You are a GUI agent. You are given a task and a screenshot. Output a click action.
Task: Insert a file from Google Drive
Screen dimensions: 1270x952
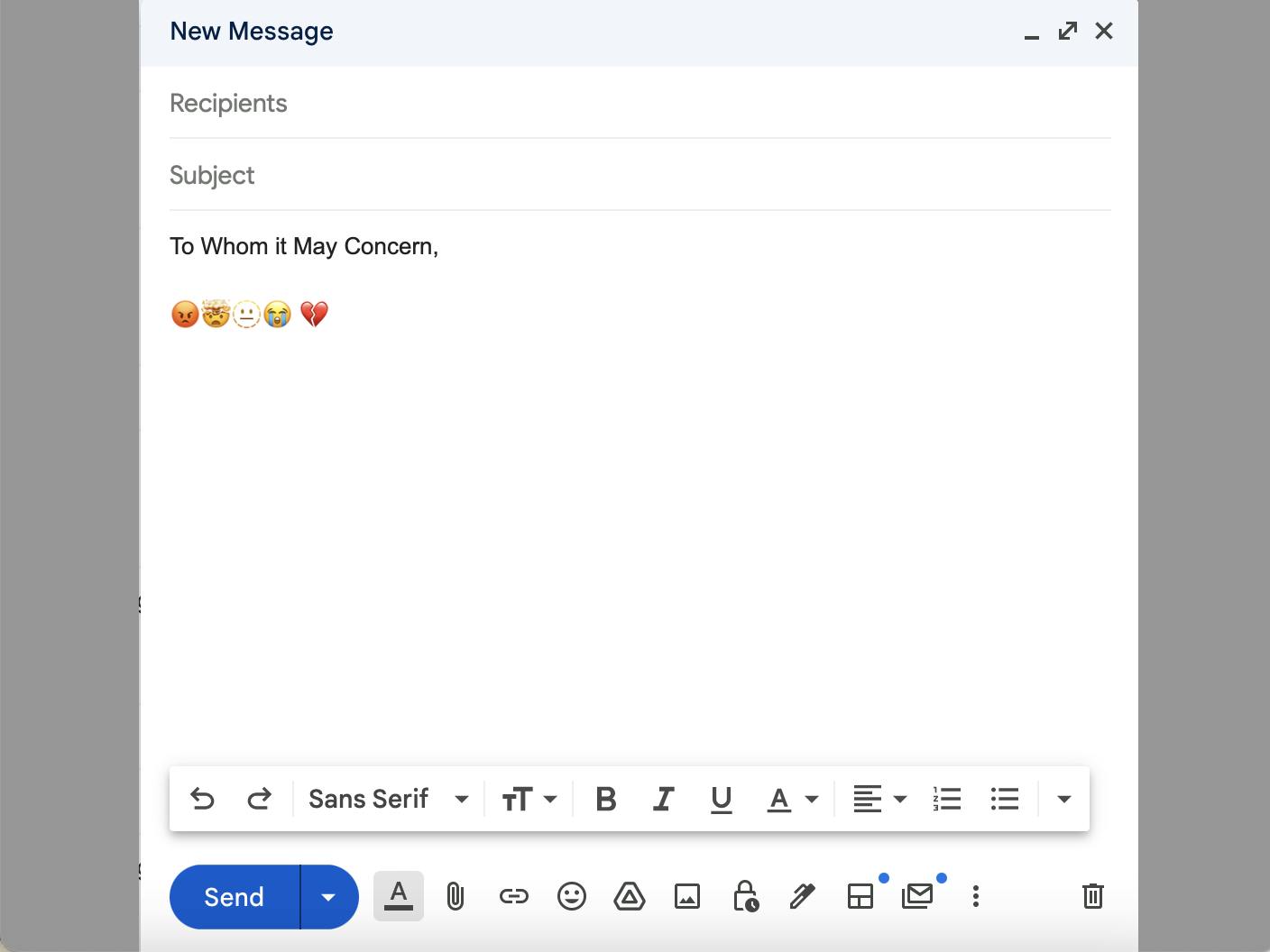click(x=630, y=896)
